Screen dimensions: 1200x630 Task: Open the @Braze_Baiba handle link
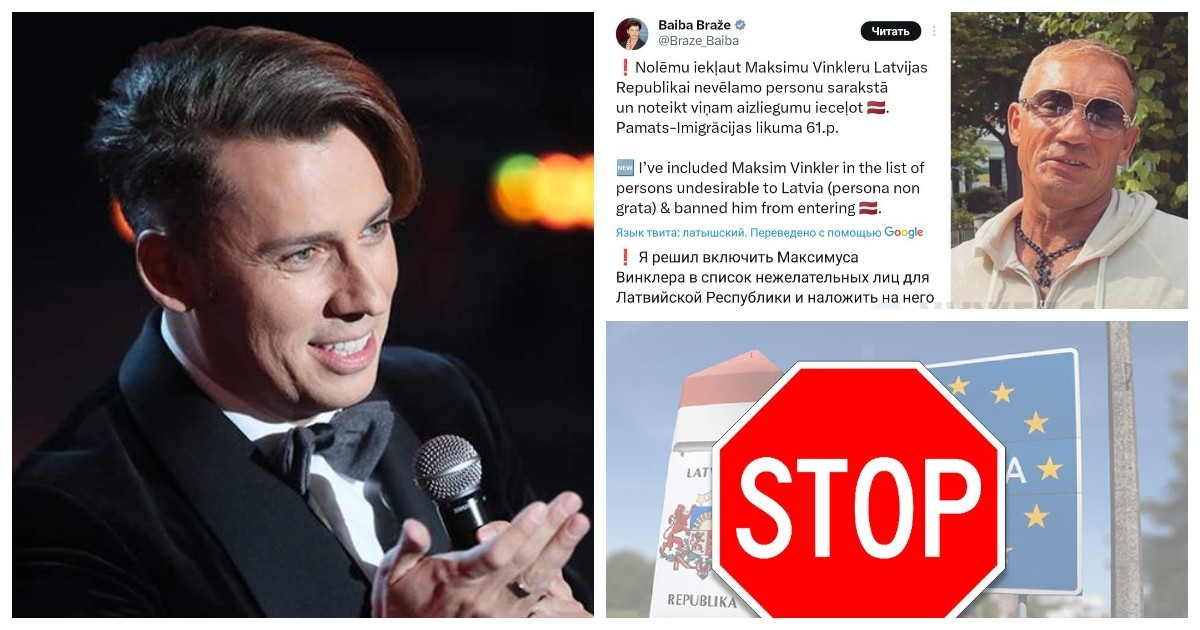coord(698,41)
